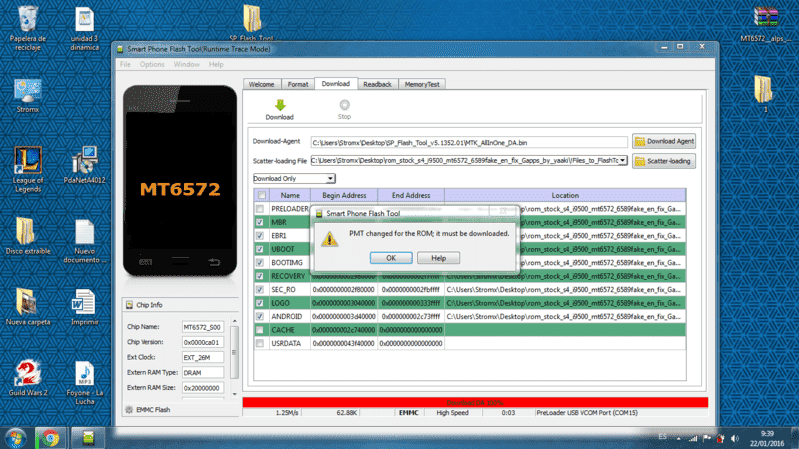Screen dimensions: 799x449
Task: Click the Download Agent folder button
Action: pos(664,141)
